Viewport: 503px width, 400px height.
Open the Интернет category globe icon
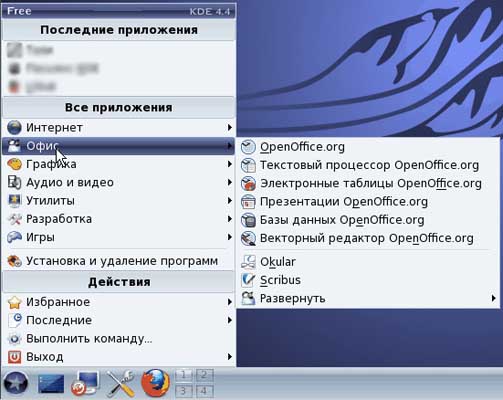14,127
